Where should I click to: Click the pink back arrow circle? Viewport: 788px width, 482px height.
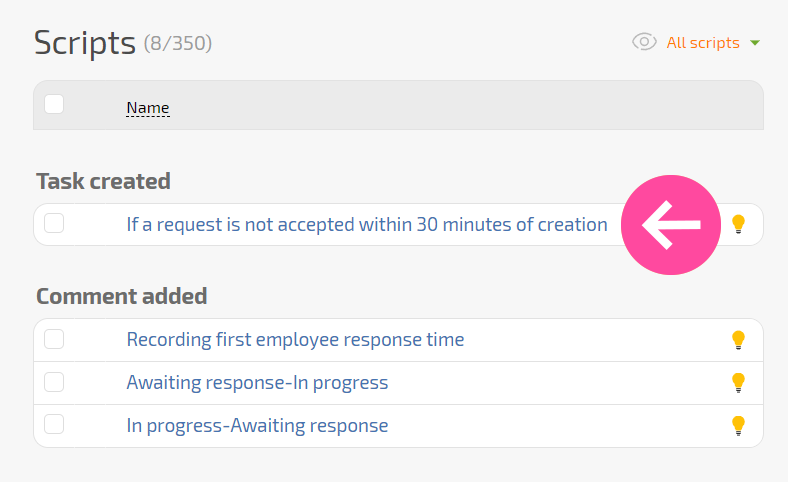671,225
